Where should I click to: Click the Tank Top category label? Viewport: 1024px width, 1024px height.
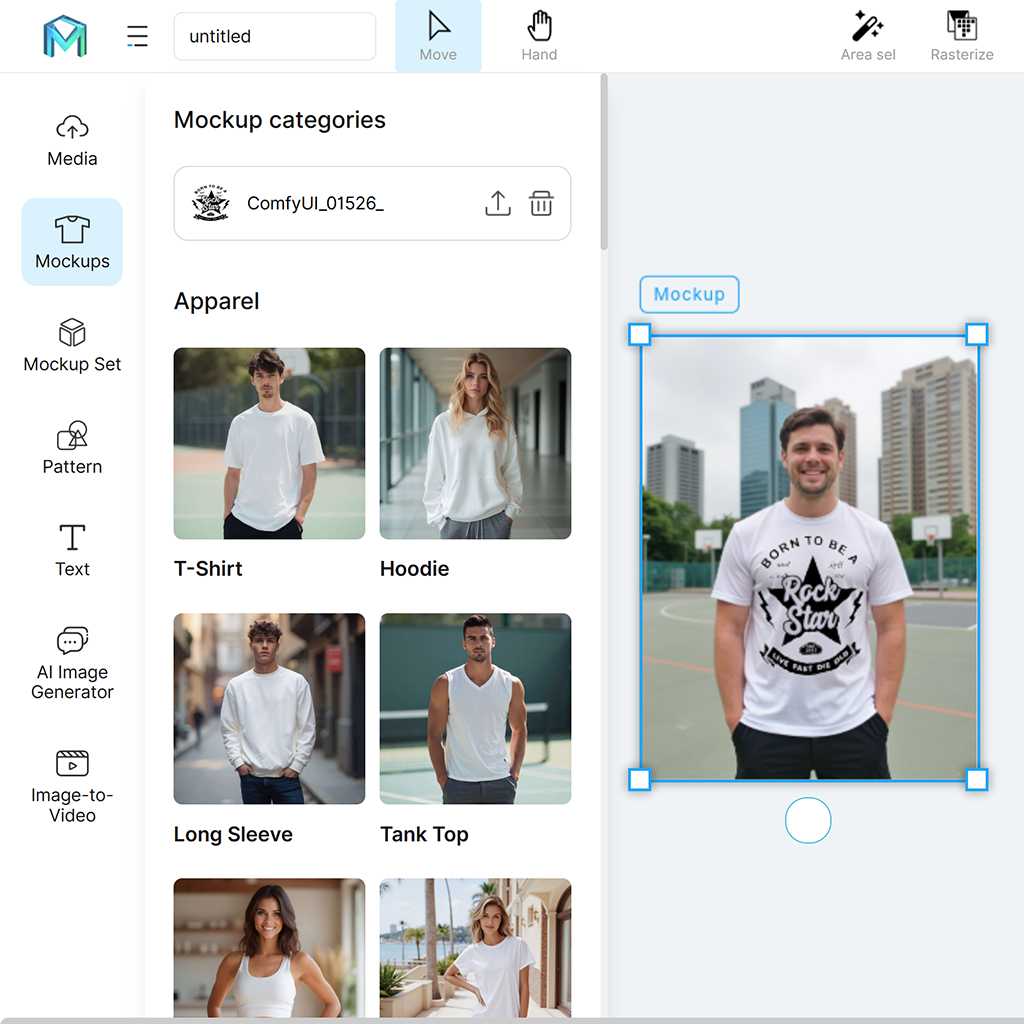tap(424, 835)
